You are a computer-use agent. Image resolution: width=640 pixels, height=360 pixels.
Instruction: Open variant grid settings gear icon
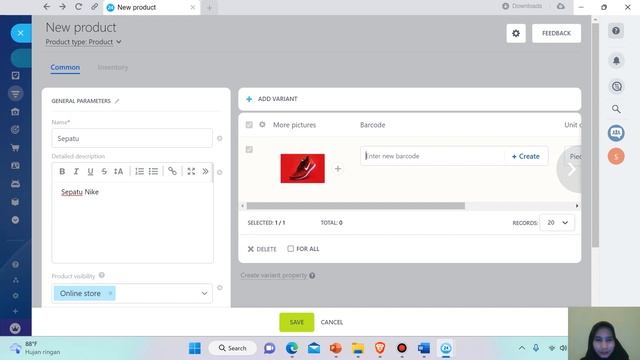click(x=262, y=124)
